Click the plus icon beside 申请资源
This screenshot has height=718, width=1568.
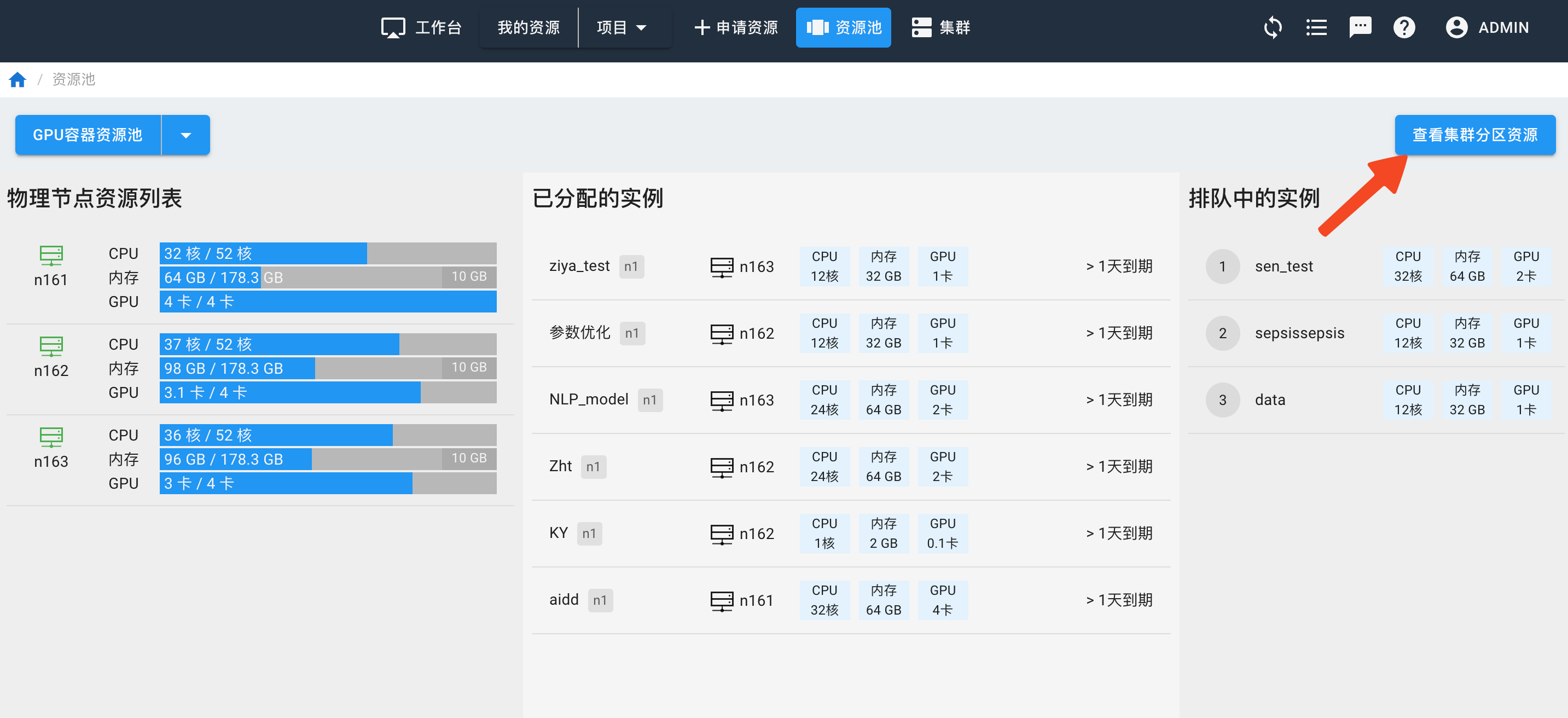pyautogui.click(x=702, y=27)
